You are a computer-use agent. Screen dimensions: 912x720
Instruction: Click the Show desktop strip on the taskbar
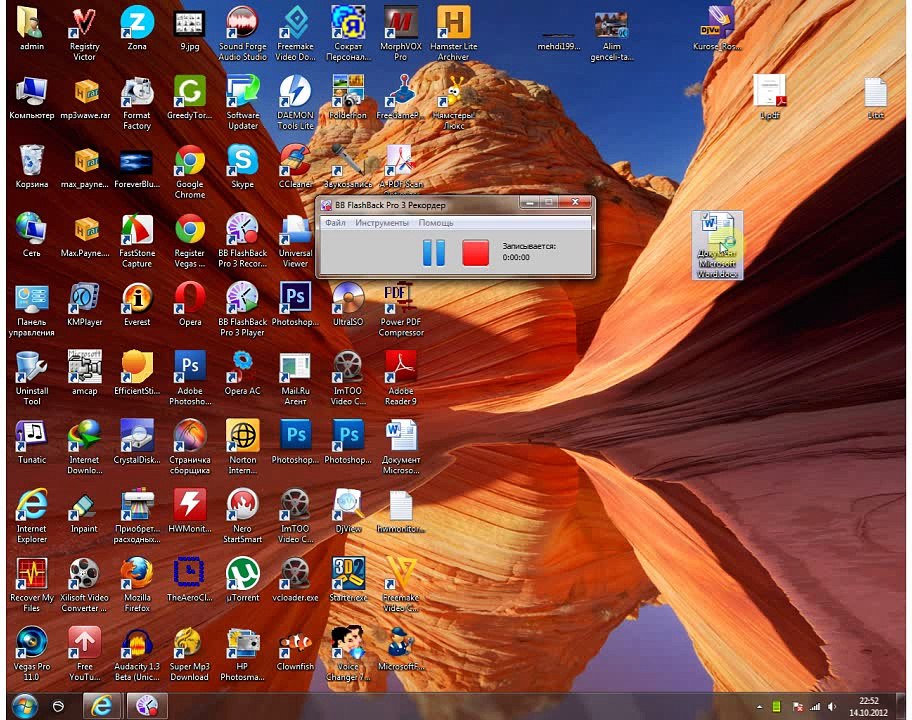point(900,706)
